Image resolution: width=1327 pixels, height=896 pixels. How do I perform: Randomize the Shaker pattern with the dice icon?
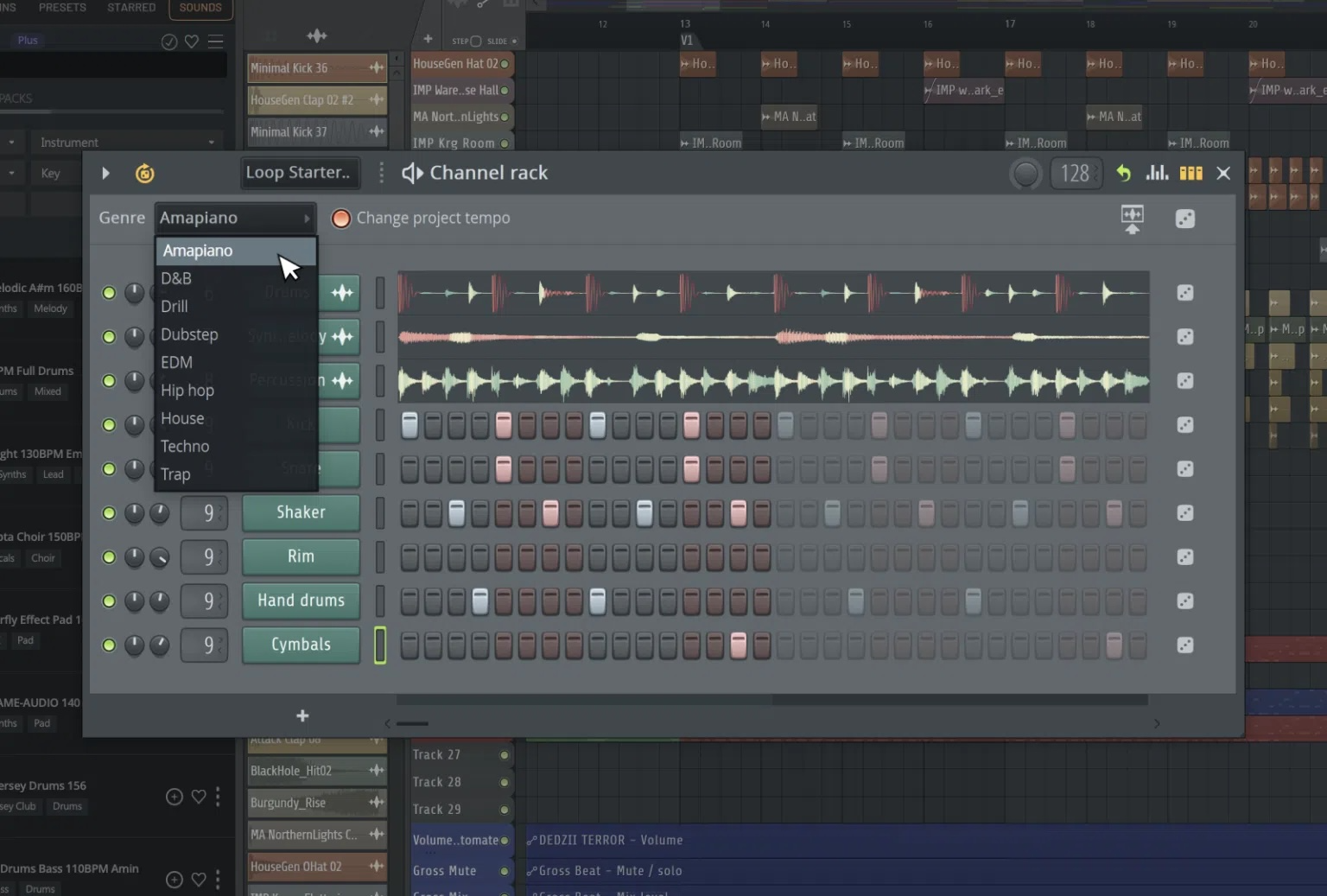(1184, 512)
